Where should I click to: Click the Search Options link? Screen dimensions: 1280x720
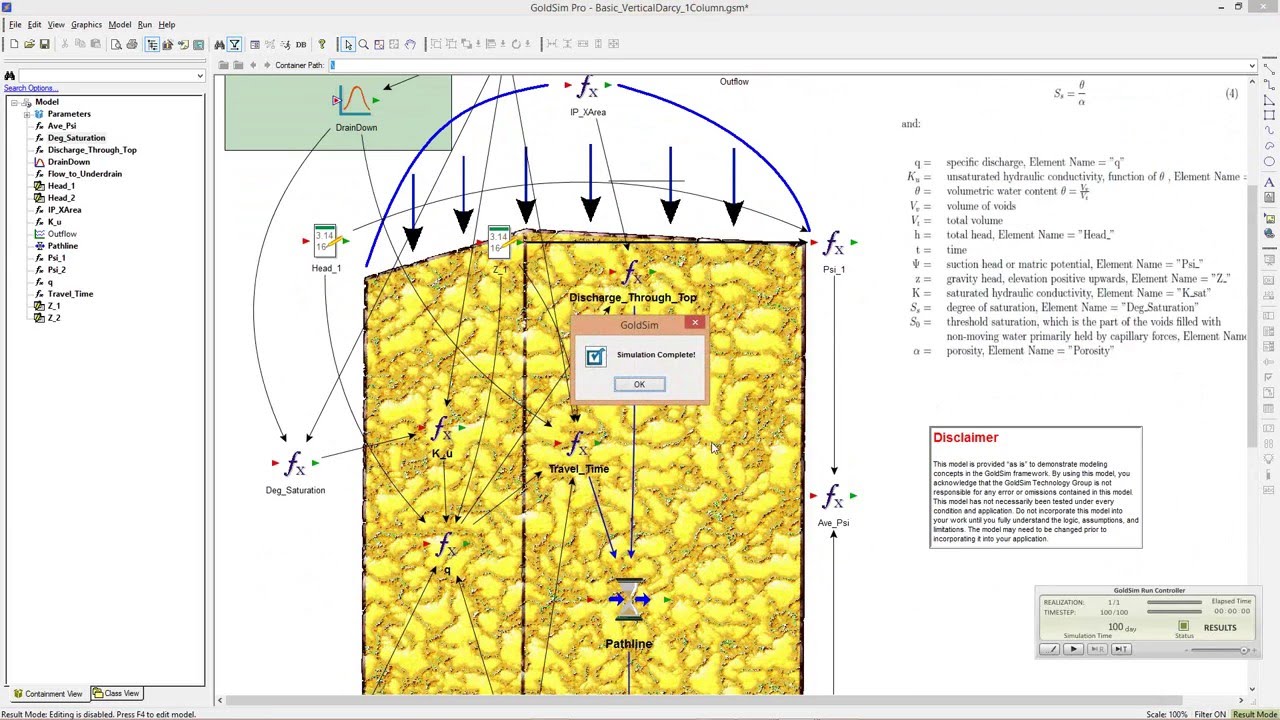coord(31,88)
